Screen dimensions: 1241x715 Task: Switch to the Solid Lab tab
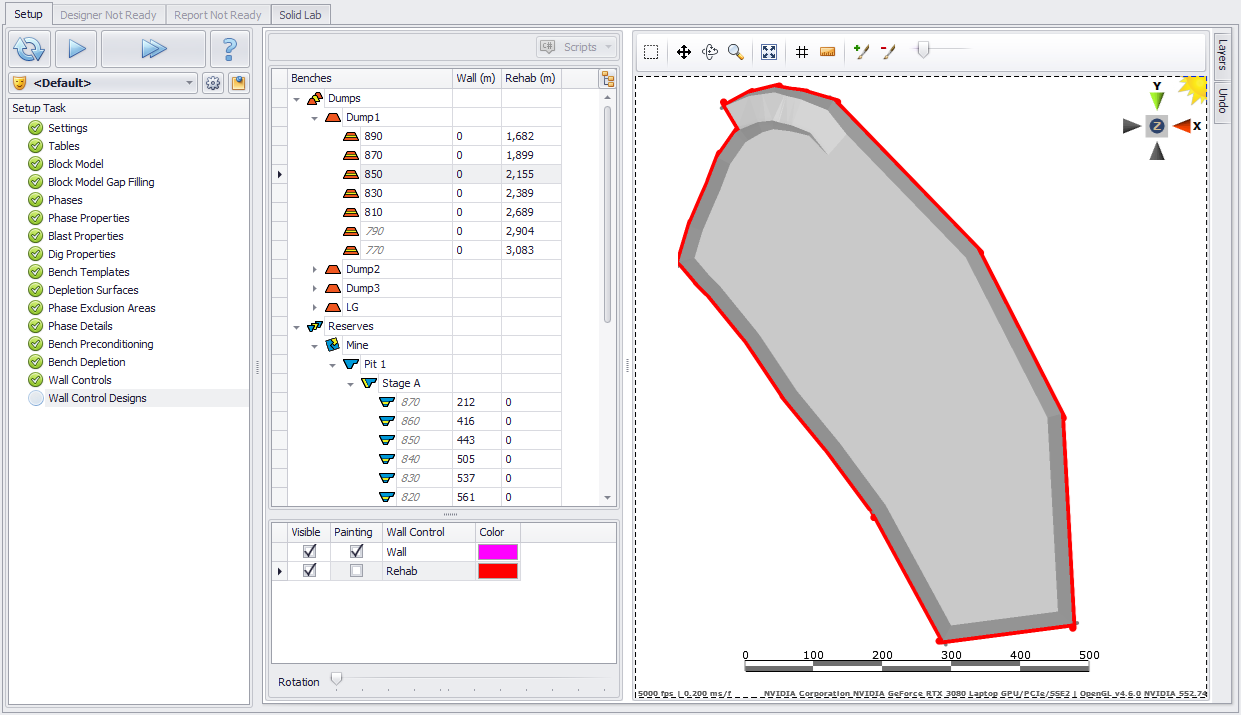(300, 15)
